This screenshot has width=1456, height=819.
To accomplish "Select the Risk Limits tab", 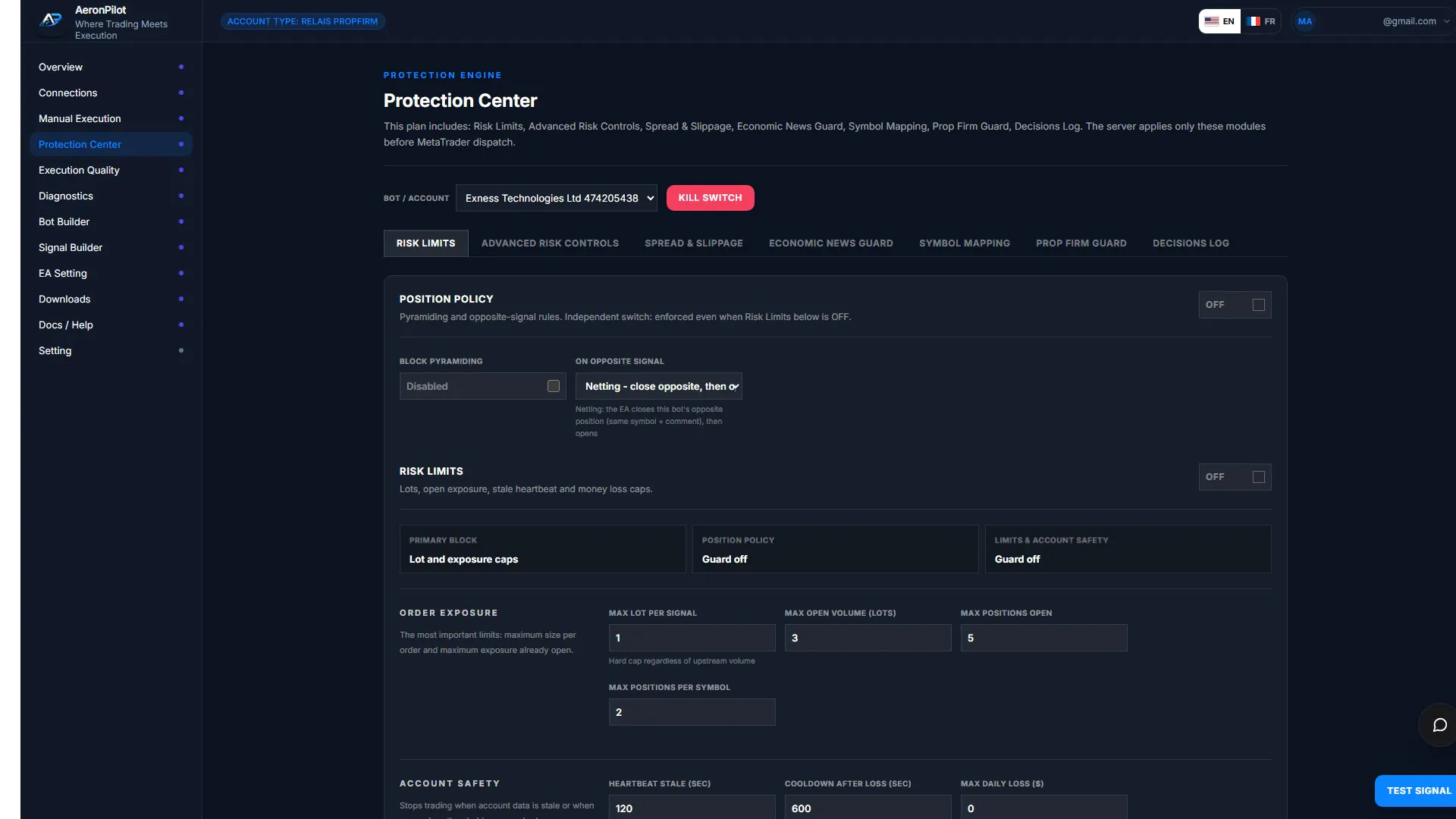I will (425, 243).
